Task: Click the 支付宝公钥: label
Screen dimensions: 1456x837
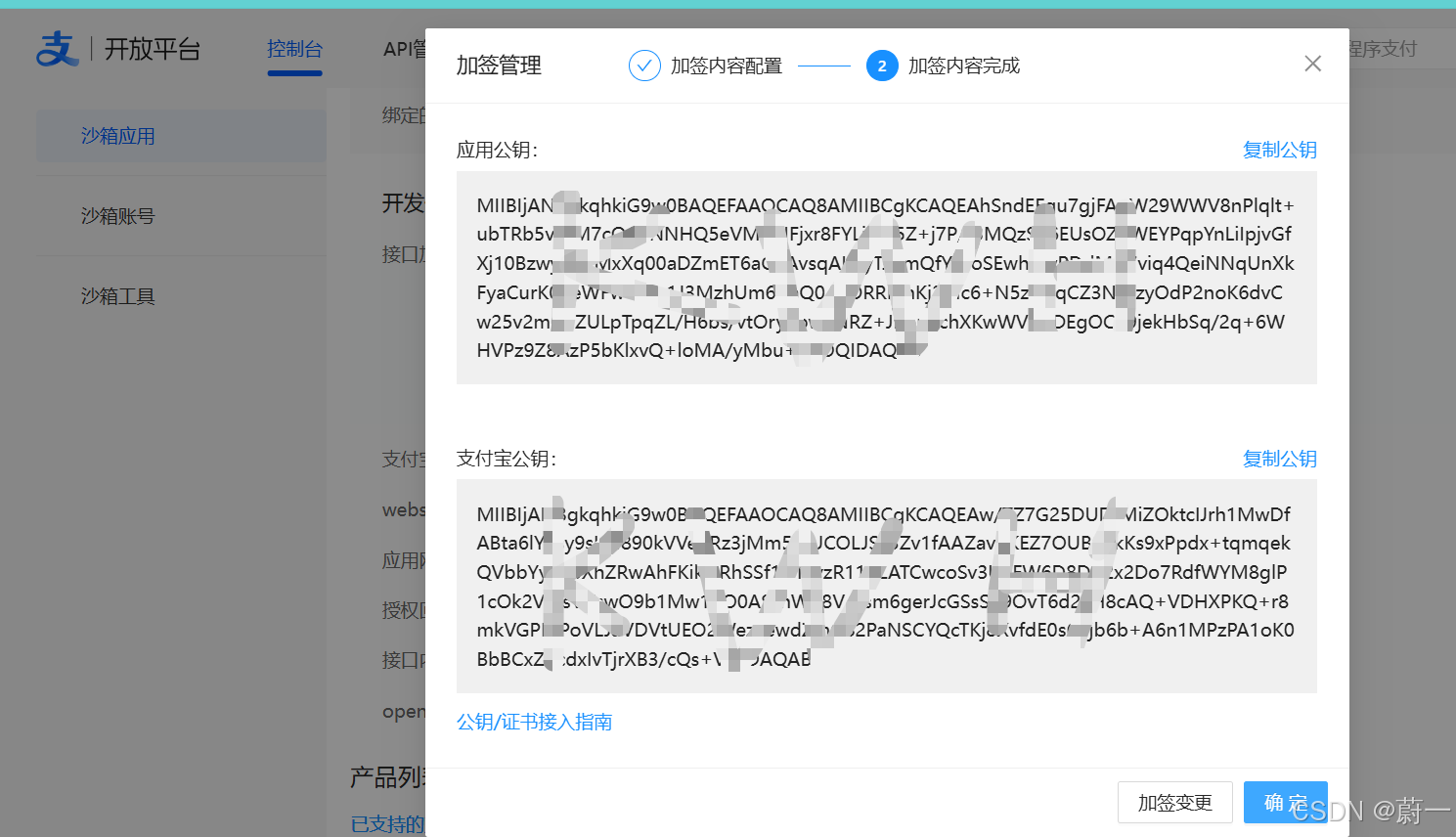Action: click(506, 459)
